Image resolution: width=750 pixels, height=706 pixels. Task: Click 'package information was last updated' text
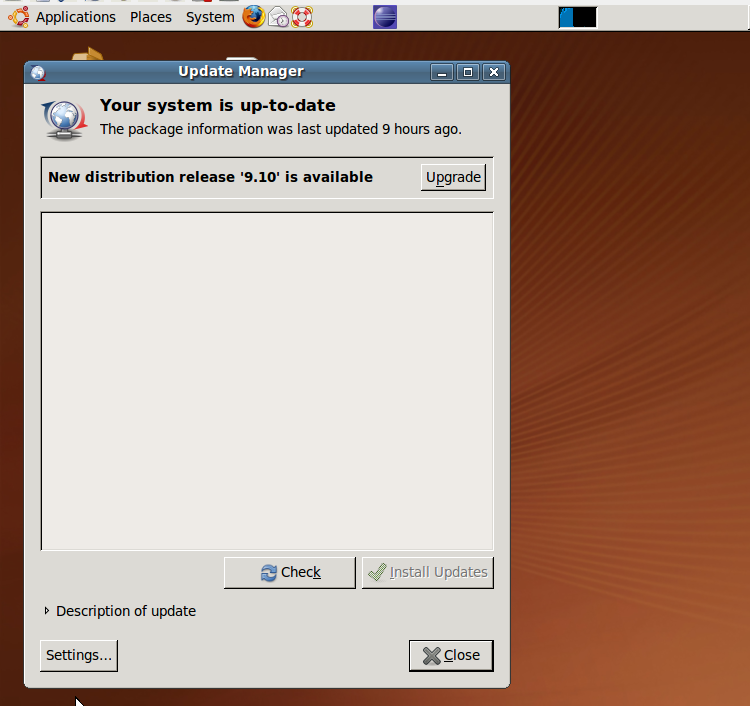click(281, 129)
